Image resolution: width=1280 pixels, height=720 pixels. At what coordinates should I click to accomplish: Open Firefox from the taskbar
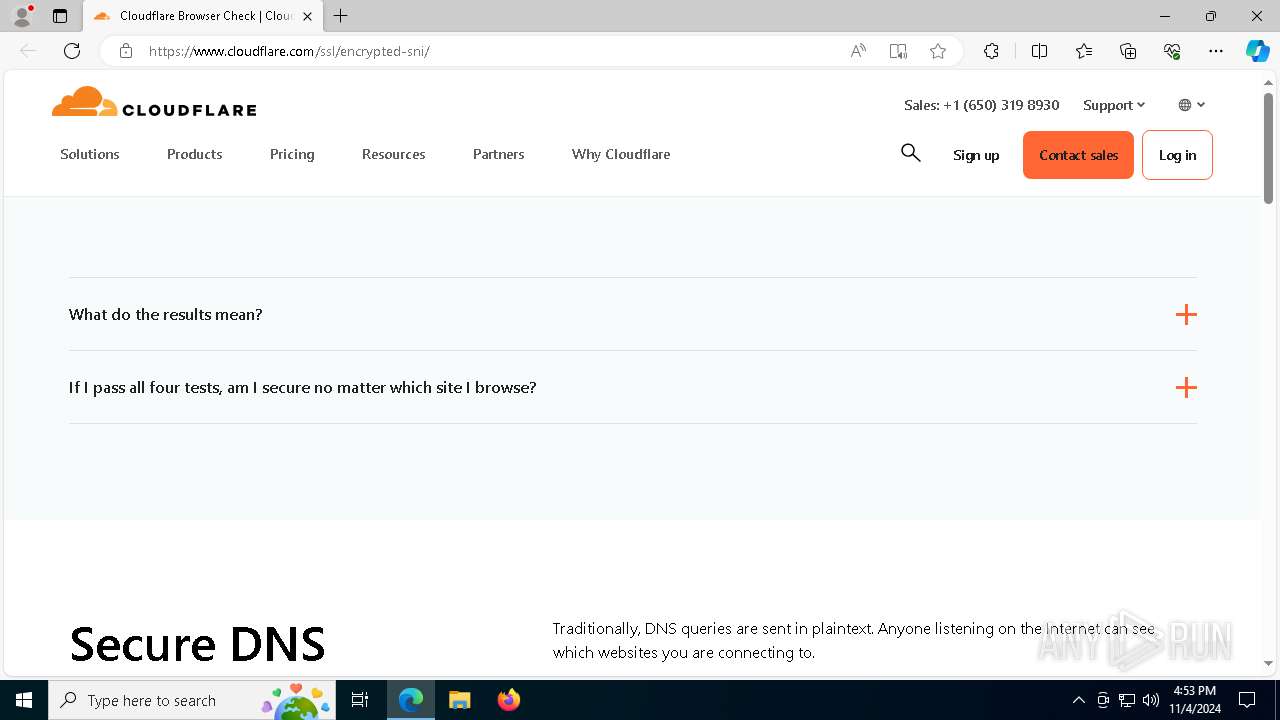tap(508, 700)
